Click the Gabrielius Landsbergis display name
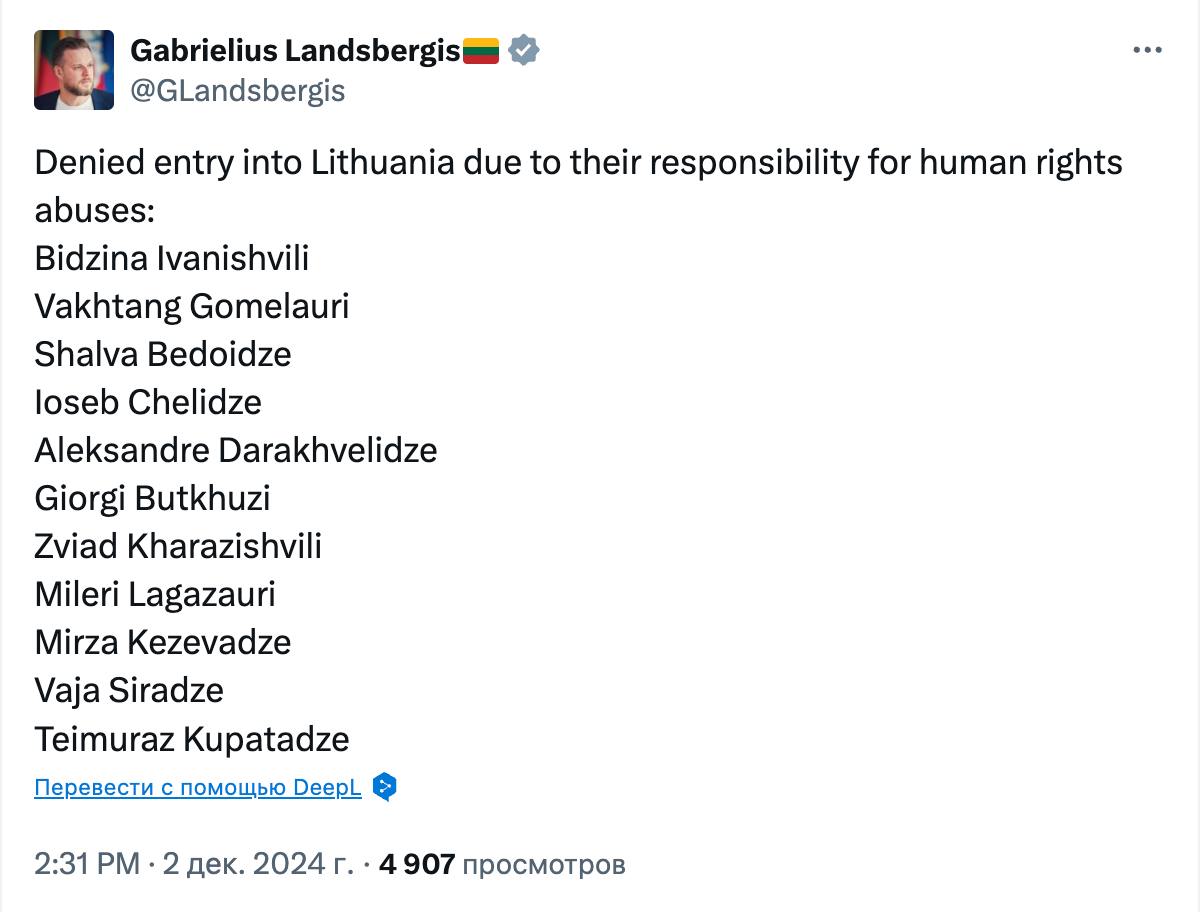 [296, 50]
